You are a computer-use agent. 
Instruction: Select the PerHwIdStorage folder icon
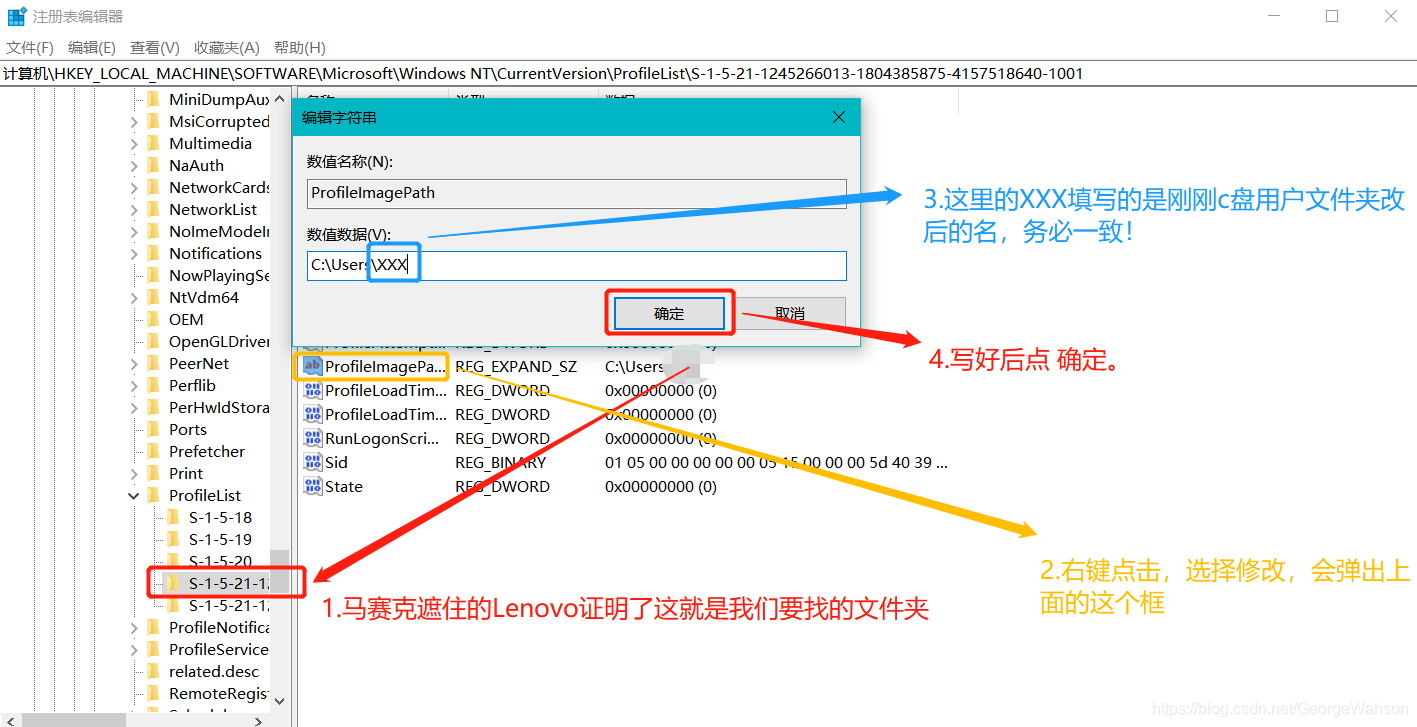[x=153, y=407]
